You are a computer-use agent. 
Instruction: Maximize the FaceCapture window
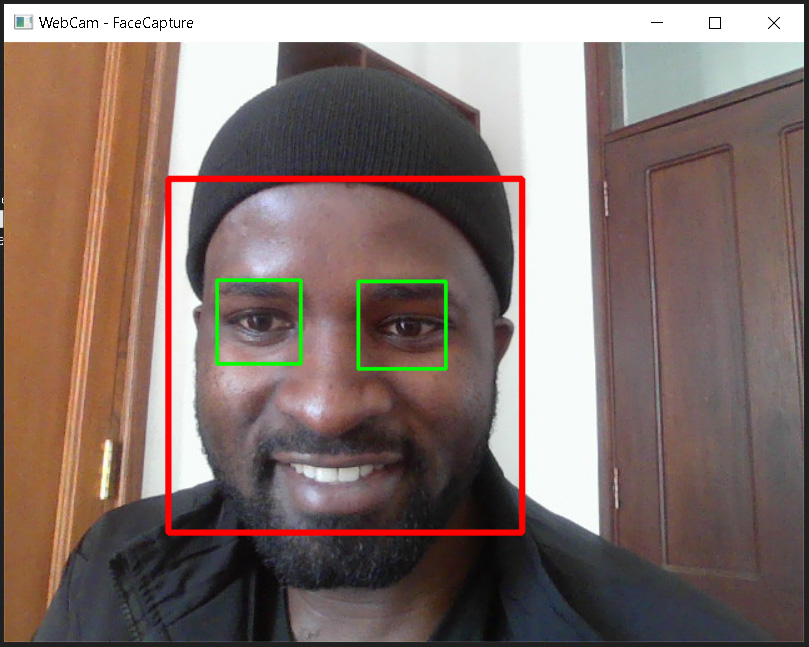(715, 22)
